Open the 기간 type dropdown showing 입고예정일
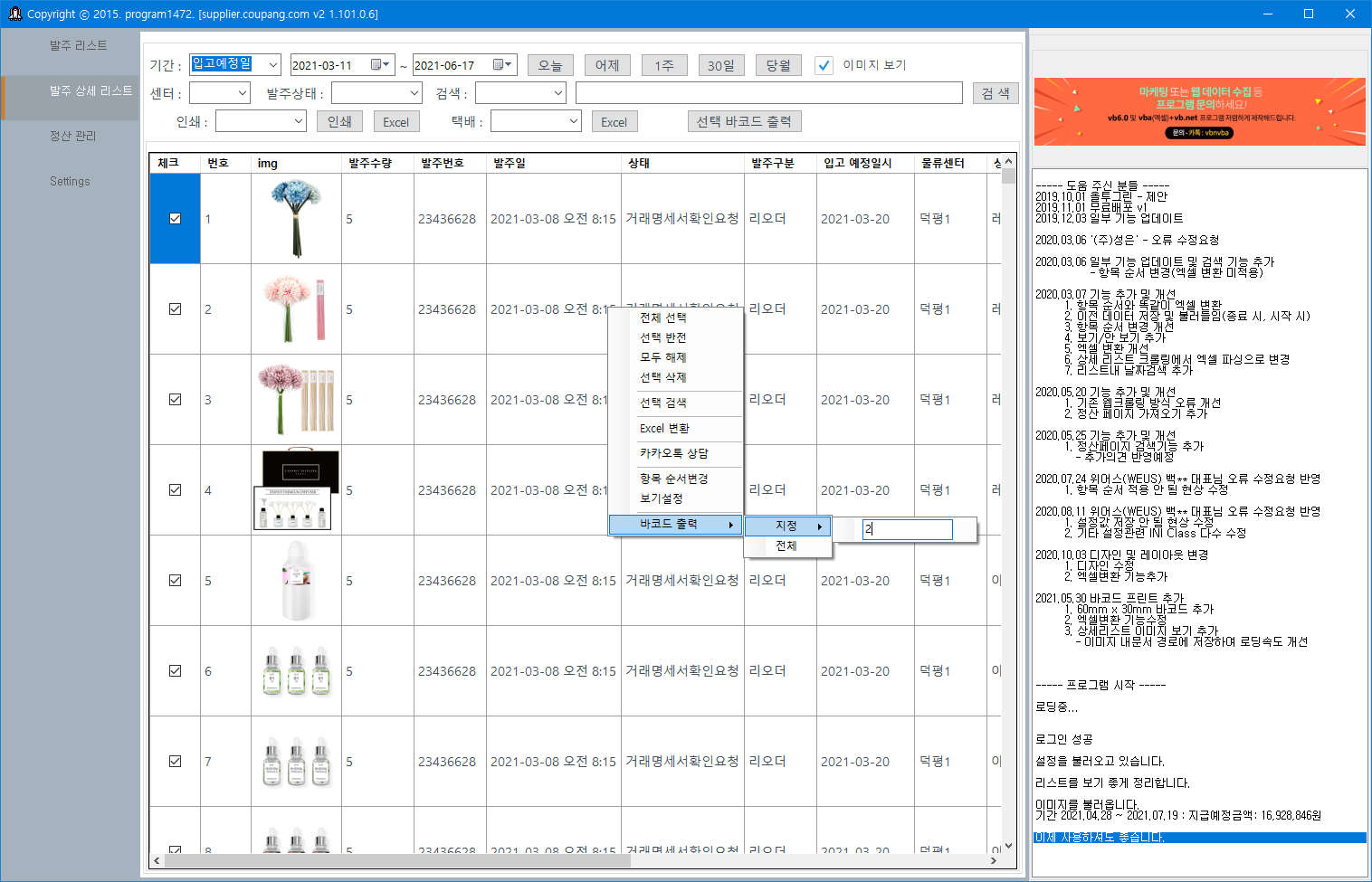1372x882 pixels. (272, 64)
